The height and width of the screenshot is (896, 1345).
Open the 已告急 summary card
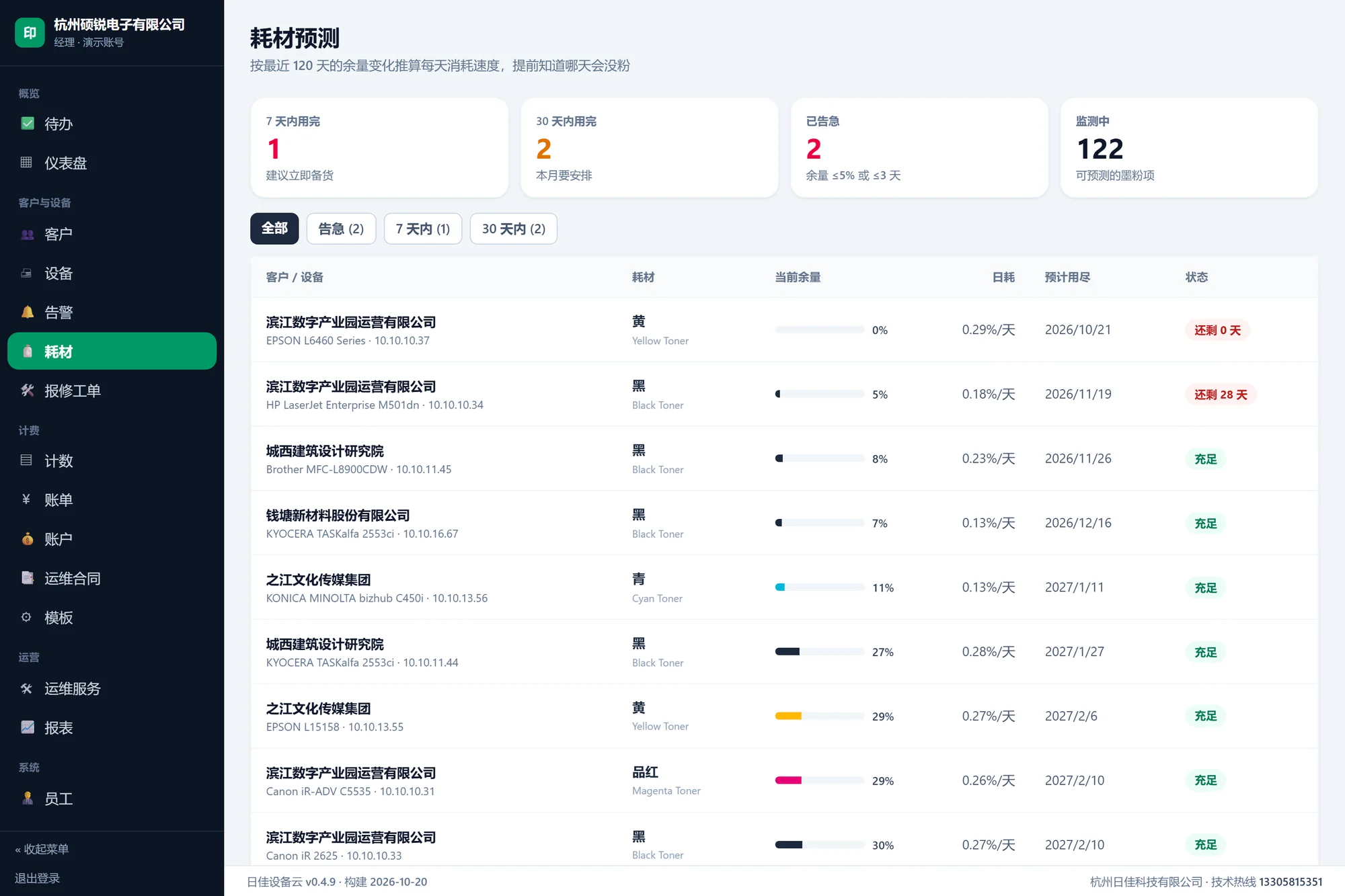click(x=919, y=148)
